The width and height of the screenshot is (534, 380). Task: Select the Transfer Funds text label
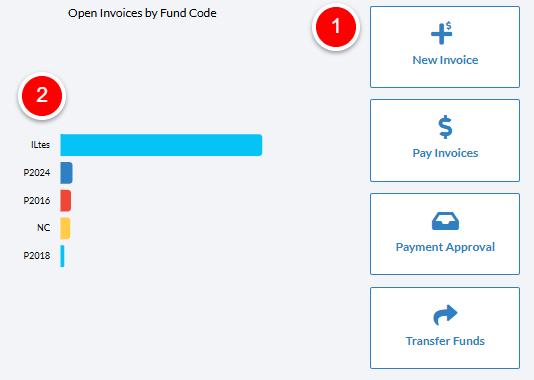445,341
